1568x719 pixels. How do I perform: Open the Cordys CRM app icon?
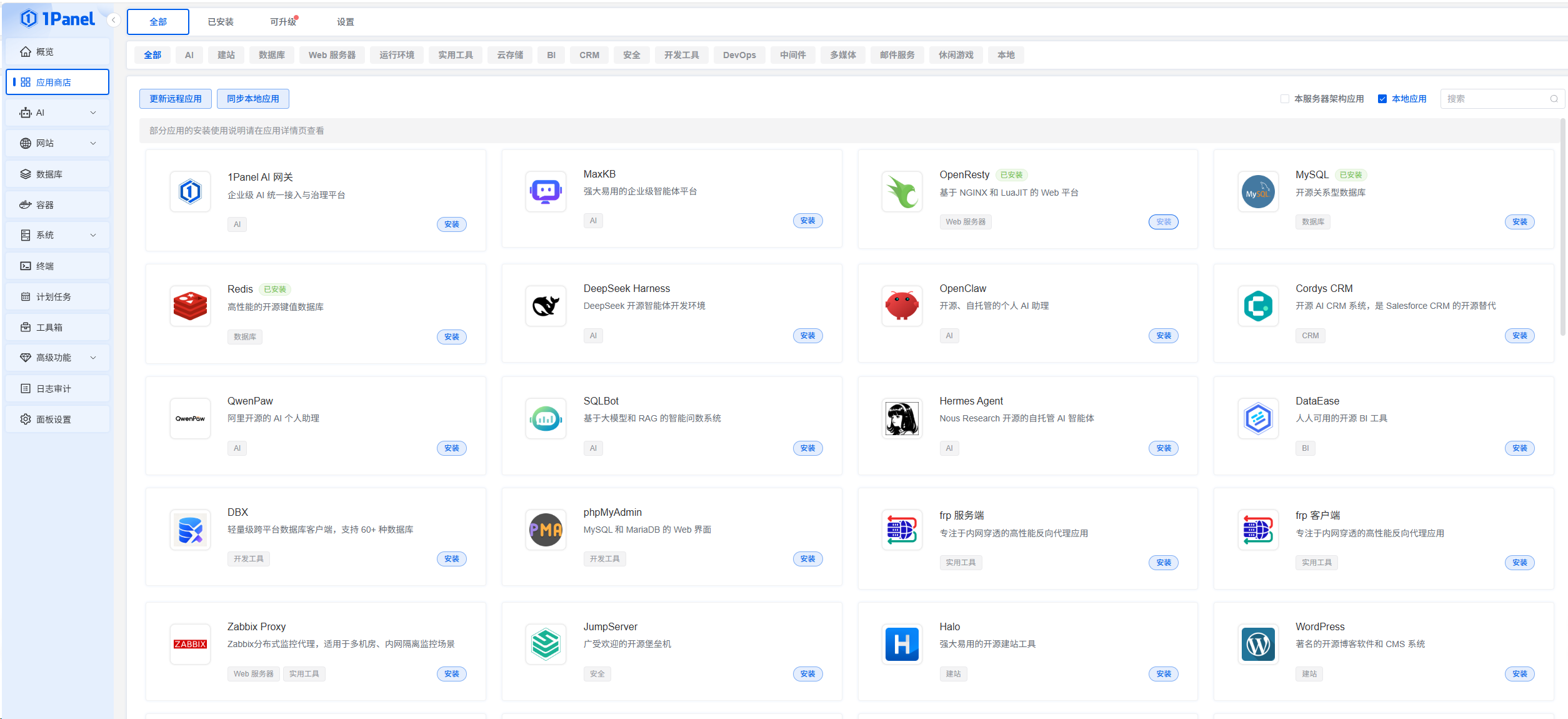click(x=1258, y=306)
